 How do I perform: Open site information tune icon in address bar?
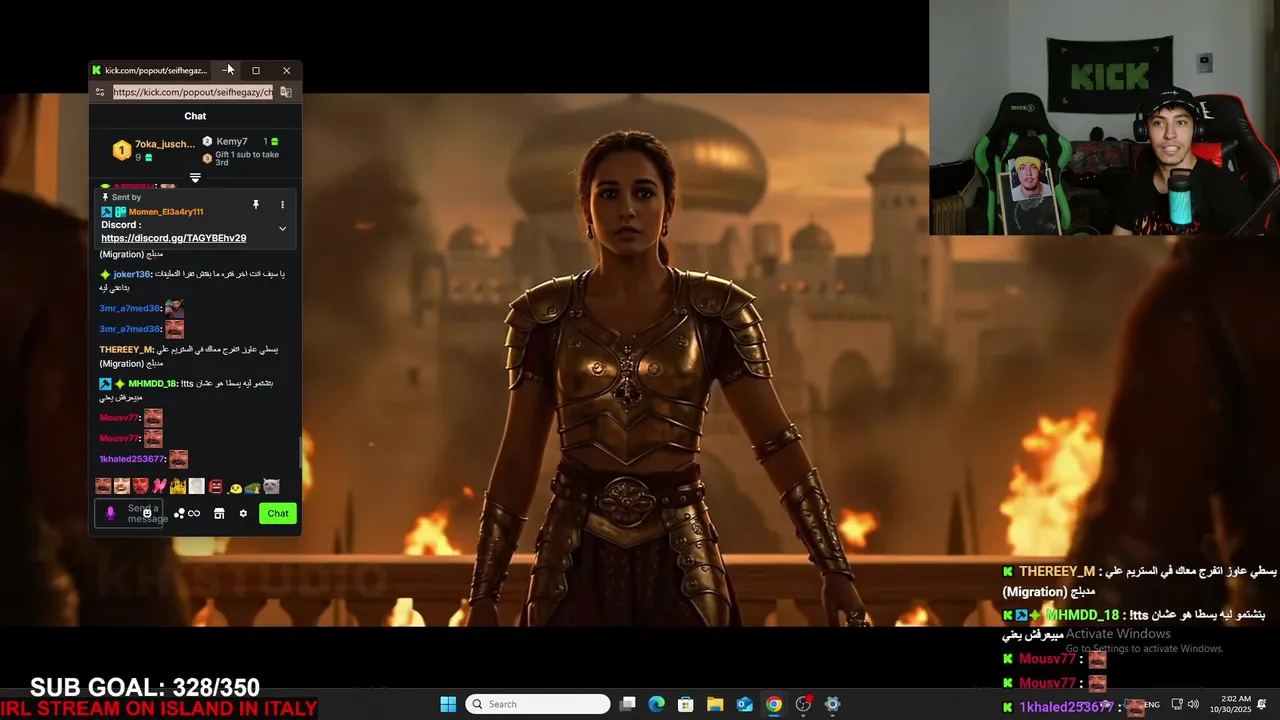tap(99, 92)
